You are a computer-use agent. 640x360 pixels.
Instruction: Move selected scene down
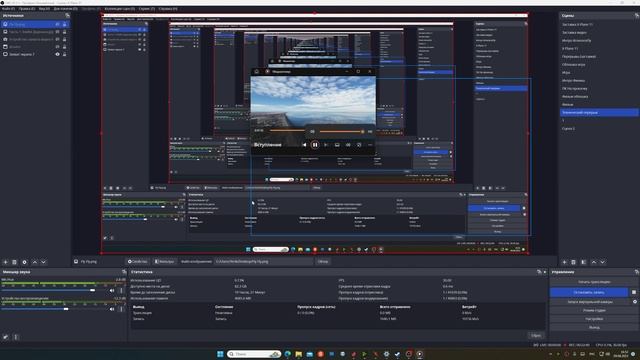click(602, 262)
